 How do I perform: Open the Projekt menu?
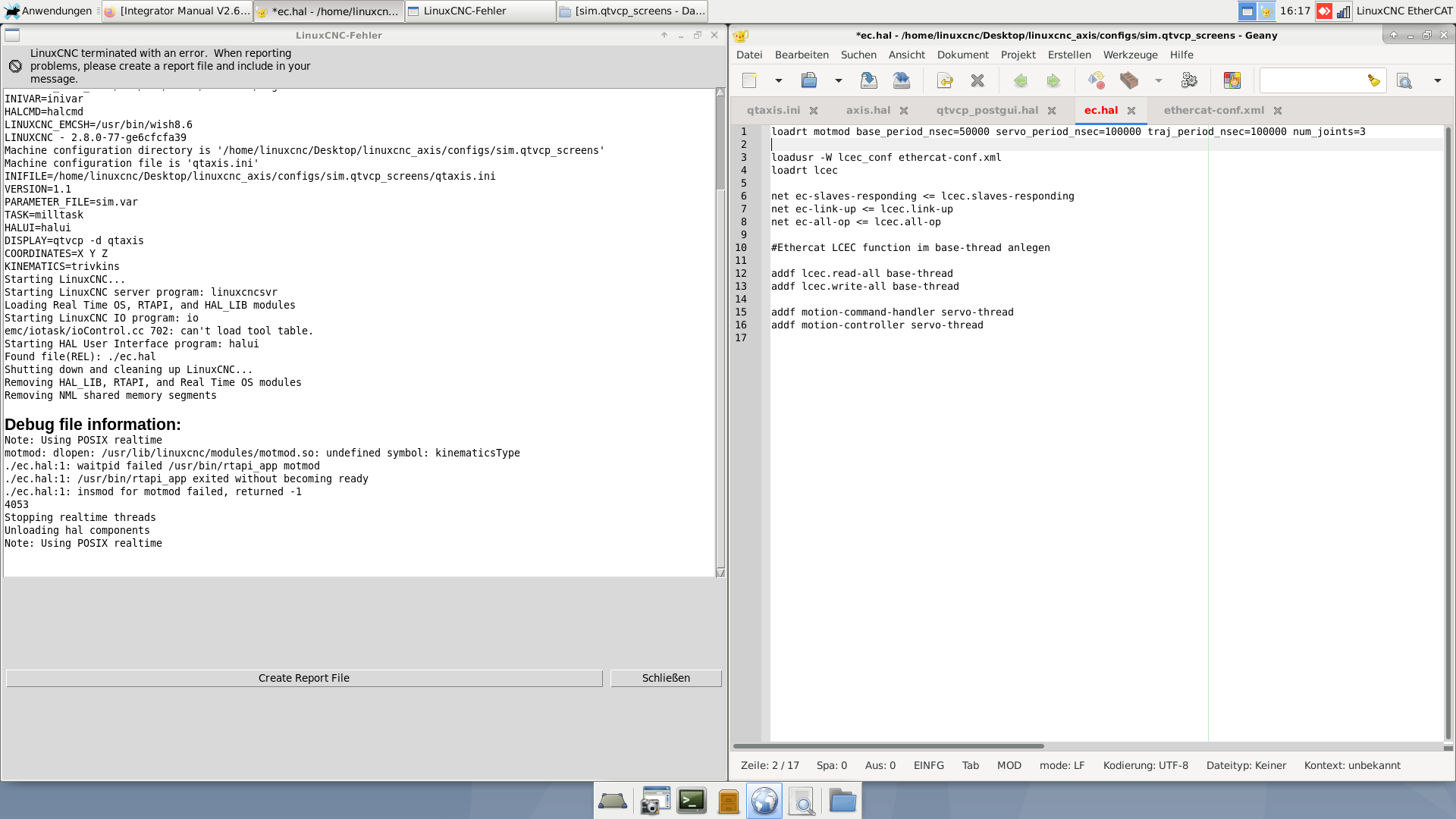(1018, 55)
